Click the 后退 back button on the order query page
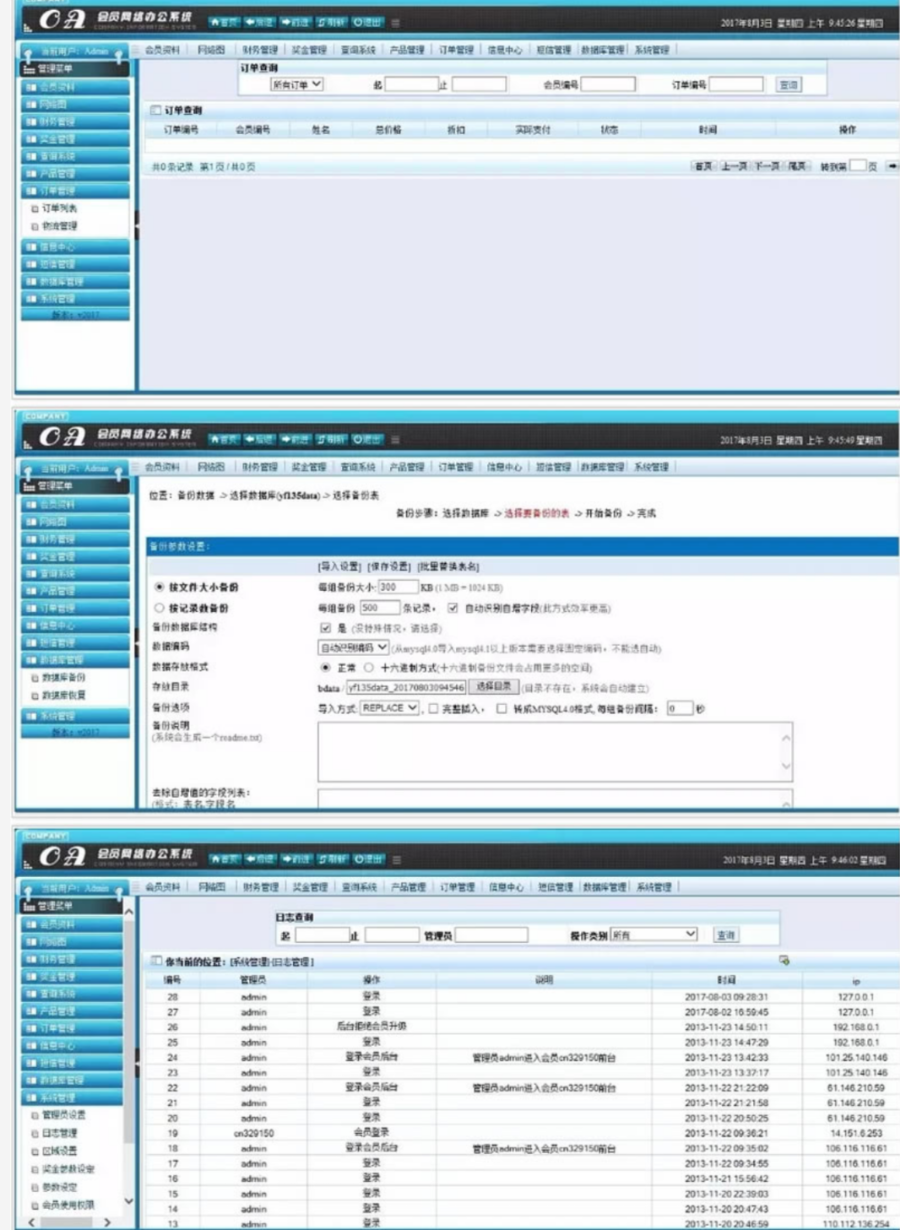Viewport: 900px width, 1230px height. (260, 22)
